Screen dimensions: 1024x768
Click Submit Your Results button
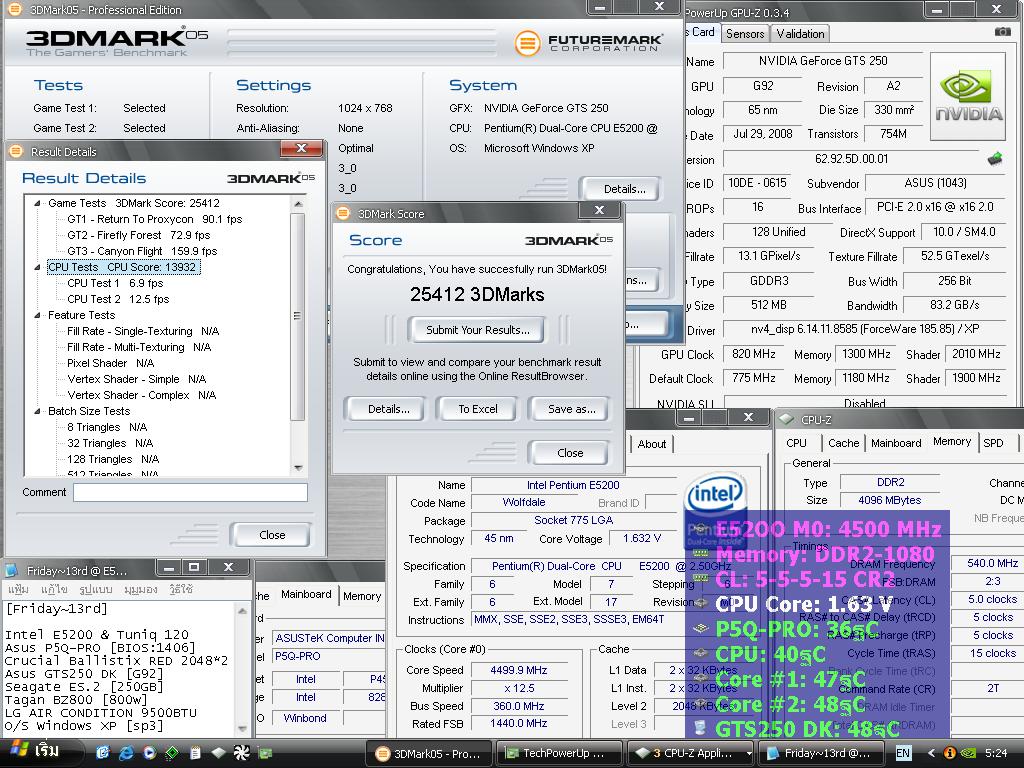tap(477, 330)
